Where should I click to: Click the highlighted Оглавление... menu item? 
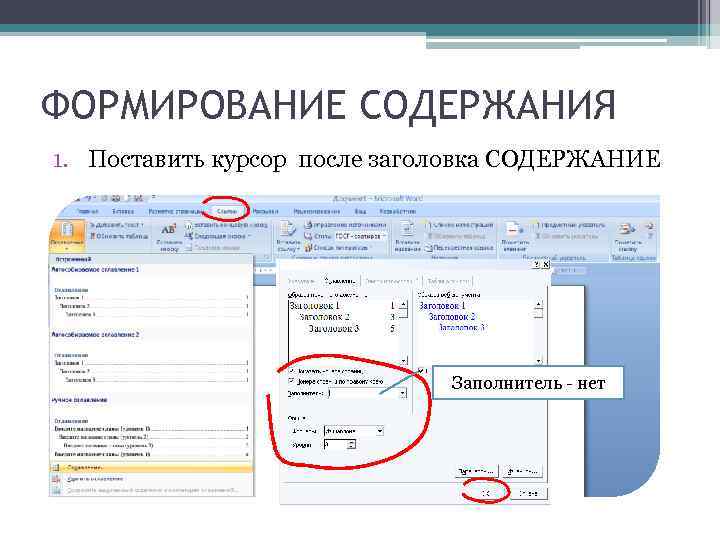click(x=151, y=467)
